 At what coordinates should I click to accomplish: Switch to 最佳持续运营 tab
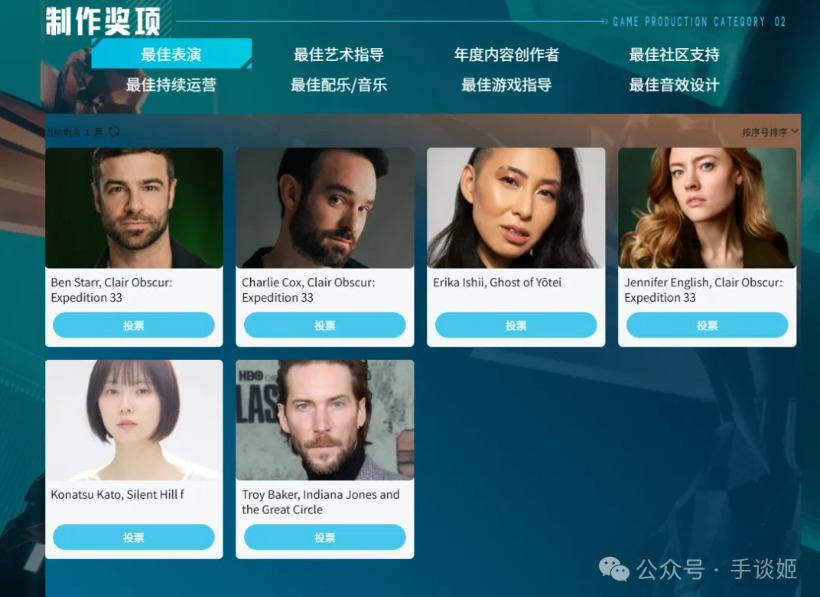tap(171, 85)
